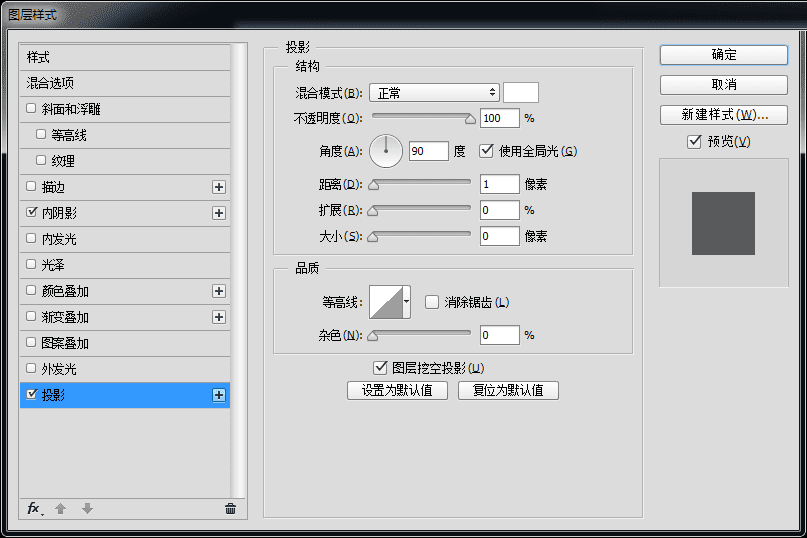The image size is (807, 538).
Task: Click the angle dial control
Action: coord(386,151)
